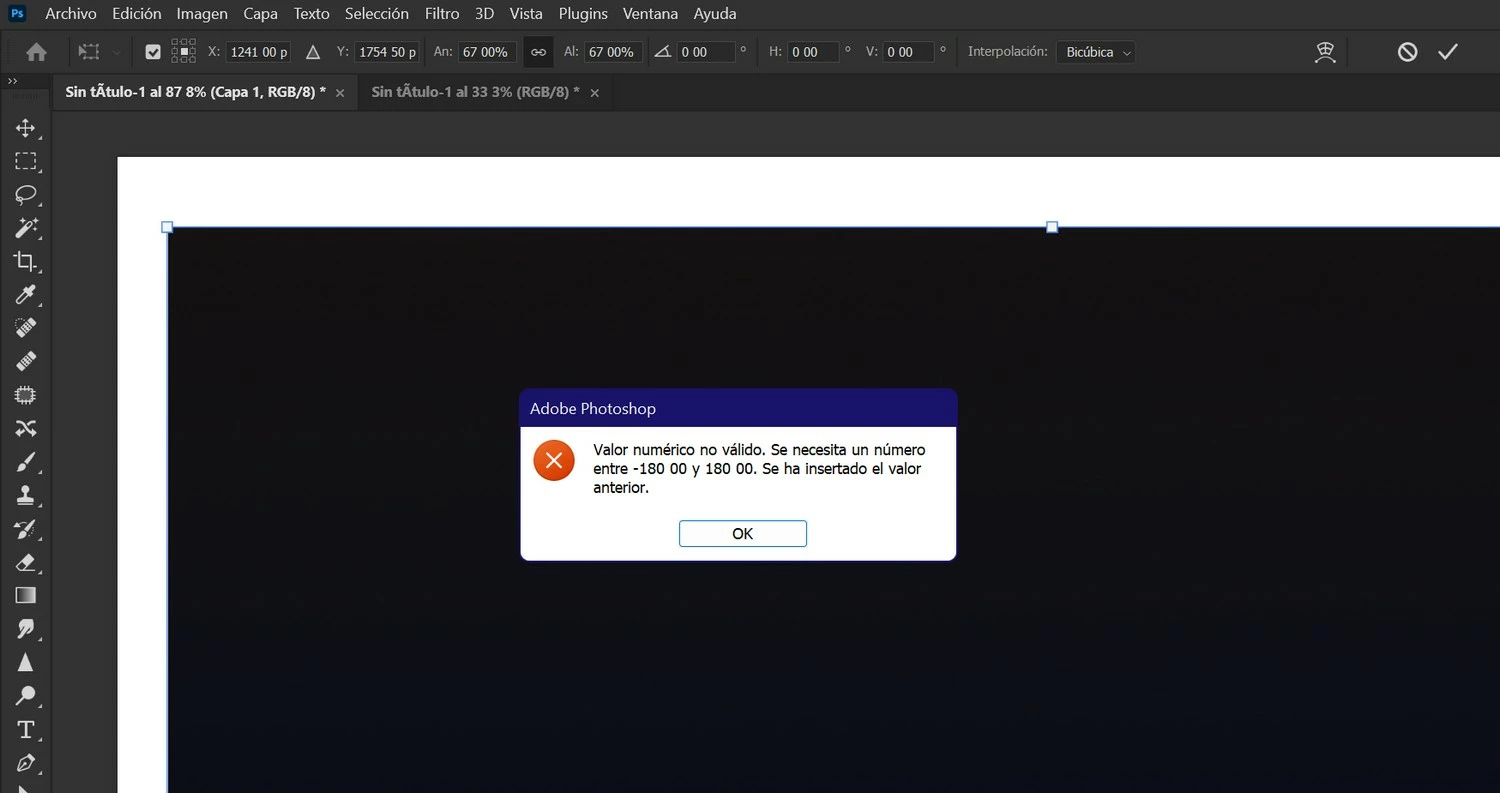Select the Dodge tool
The width and height of the screenshot is (1500, 793).
(x=26, y=696)
